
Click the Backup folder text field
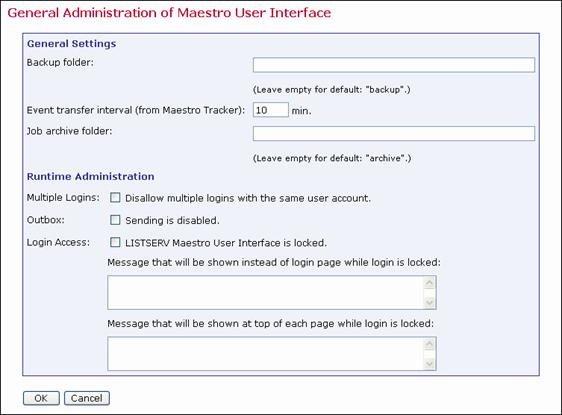click(394, 65)
